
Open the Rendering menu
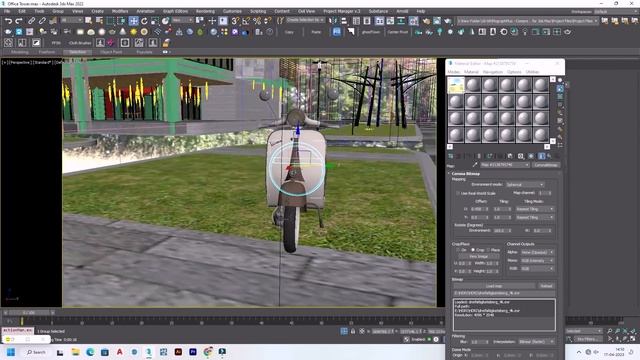(x=205, y=11)
